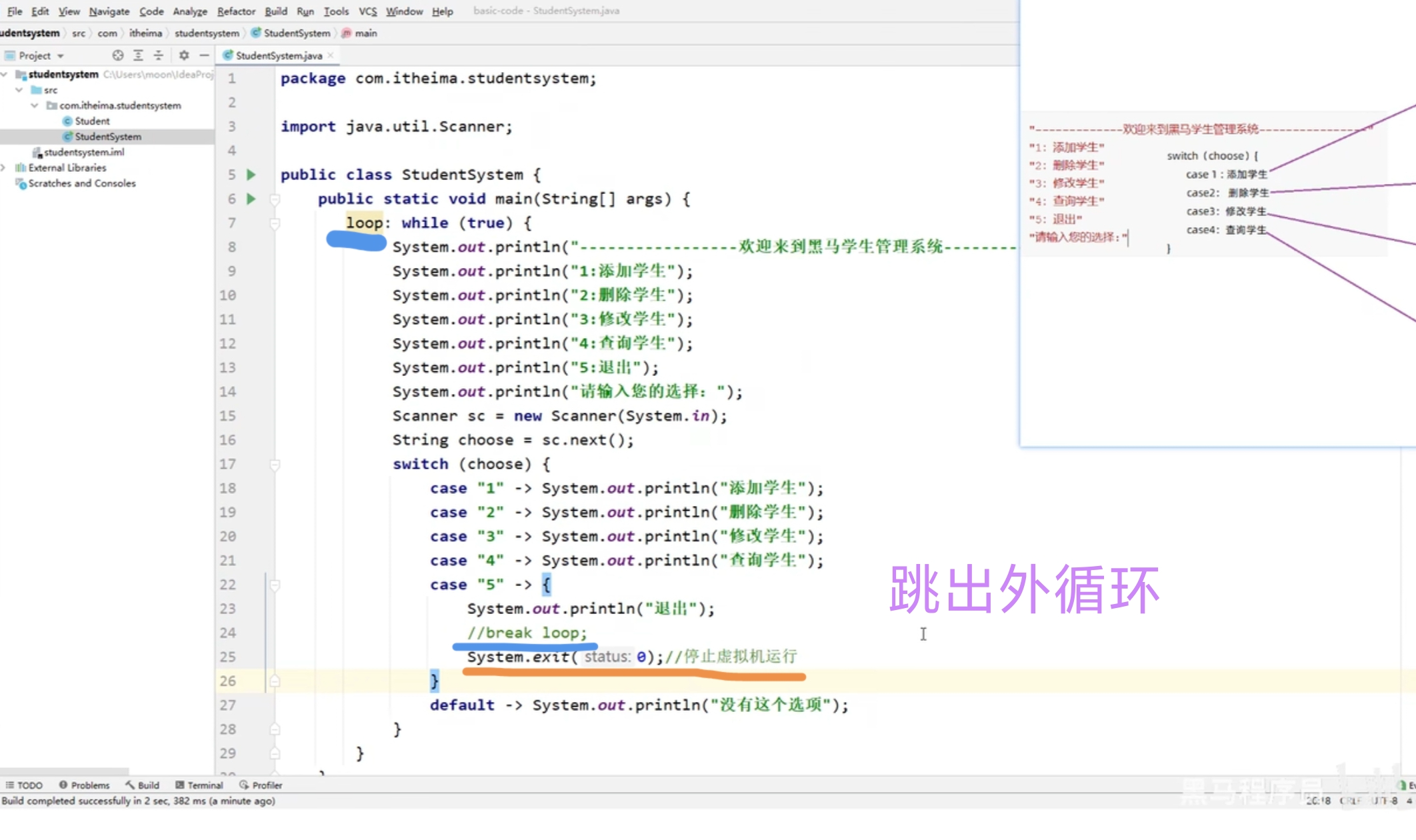Run the StudentSystem class from the gutter
Screen dimensions: 1416x840
[x=251, y=175]
